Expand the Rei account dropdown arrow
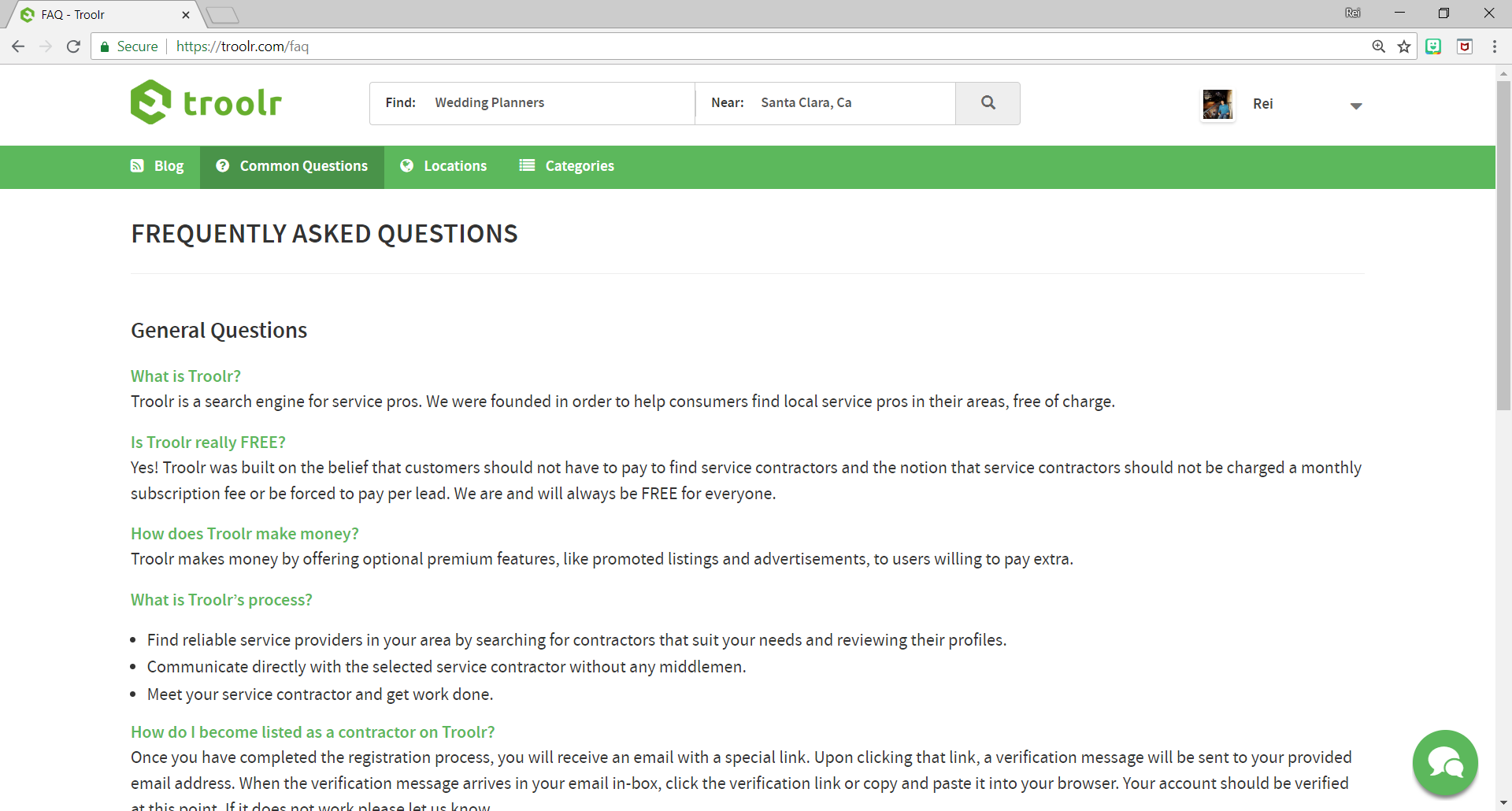The width and height of the screenshot is (1512, 811). [x=1356, y=106]
